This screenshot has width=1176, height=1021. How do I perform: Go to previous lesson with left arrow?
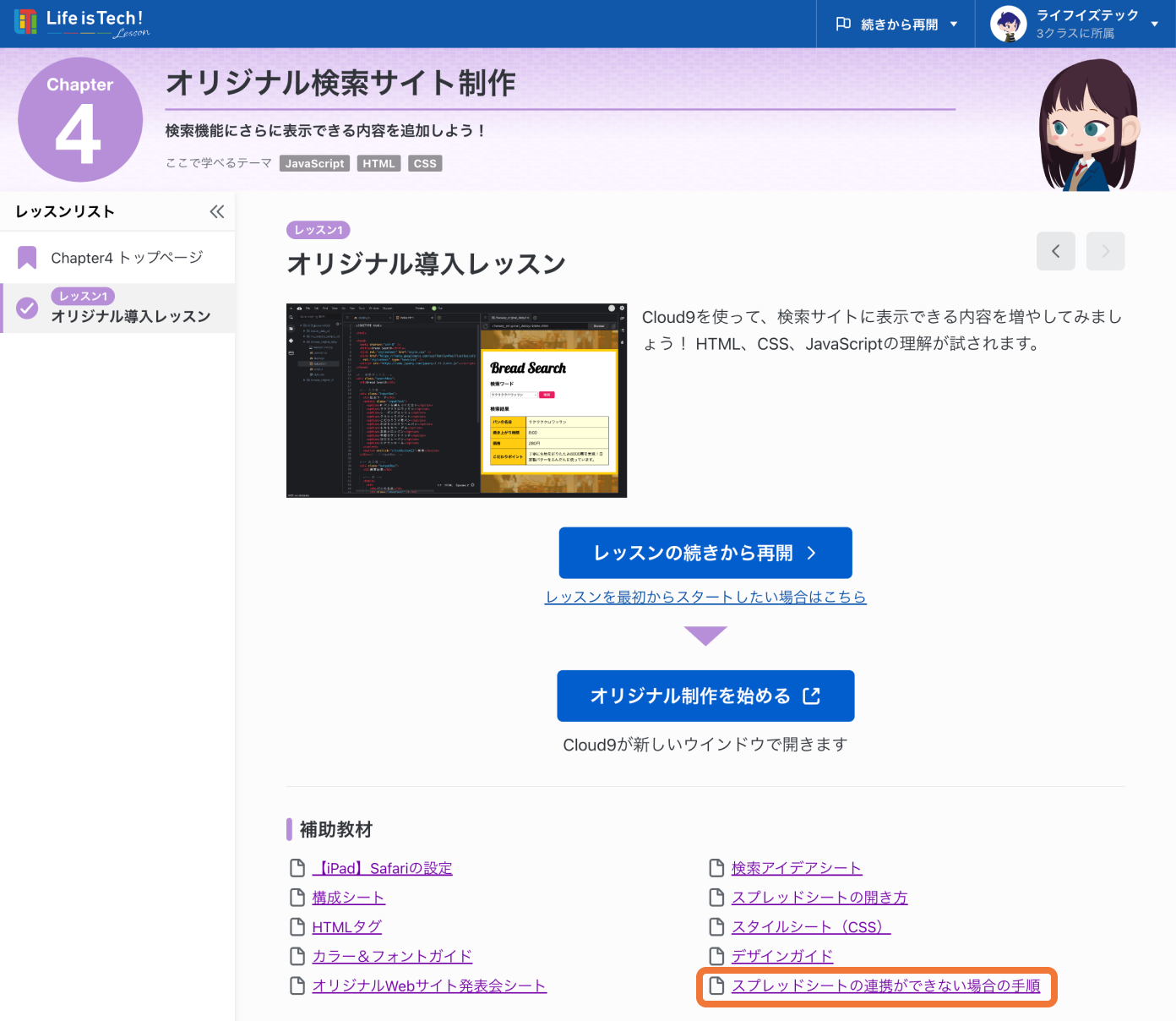tap(1055, 251)
